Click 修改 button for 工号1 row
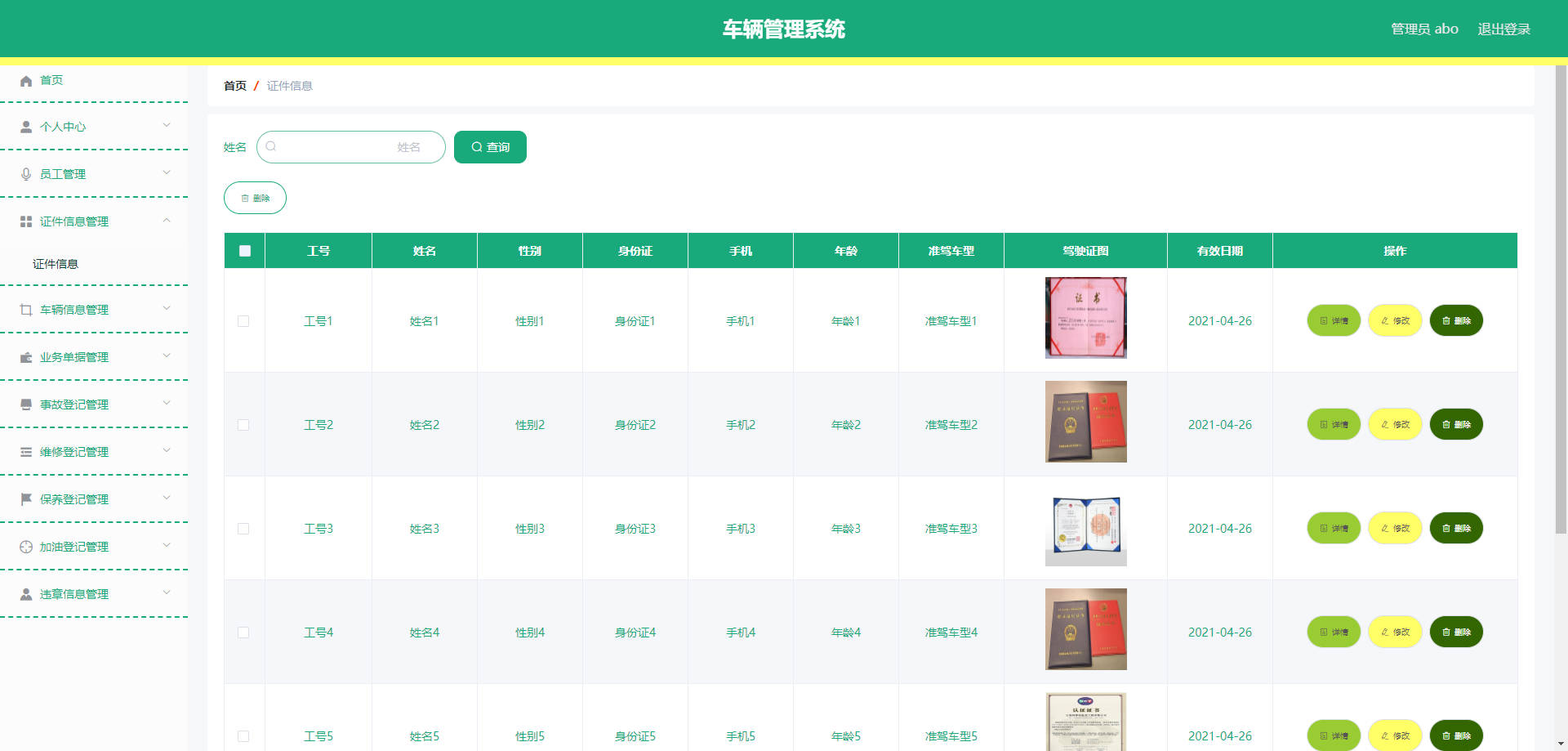Viewport: 1568px width, 751px height. [x=1395, y=320]
